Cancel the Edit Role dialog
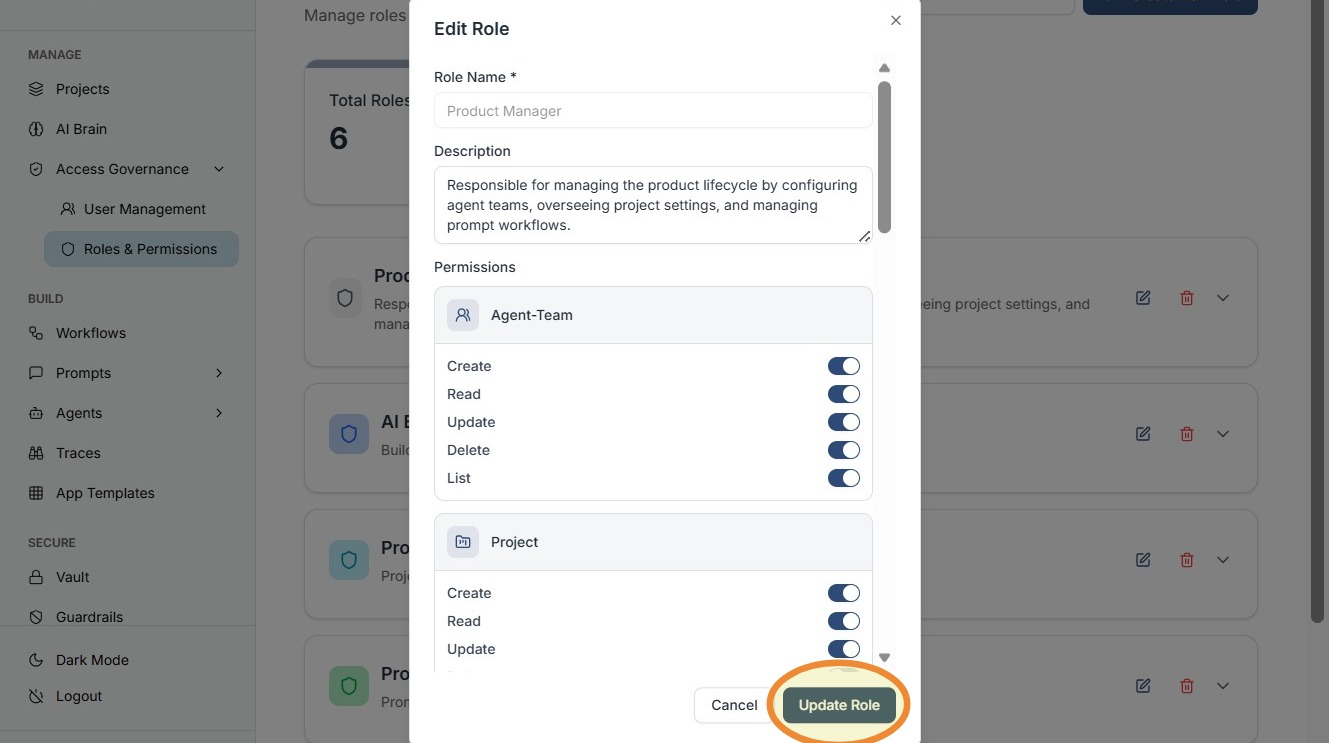Image resolution: width=1329 pixels, height=743 pixels. [734, 705]
